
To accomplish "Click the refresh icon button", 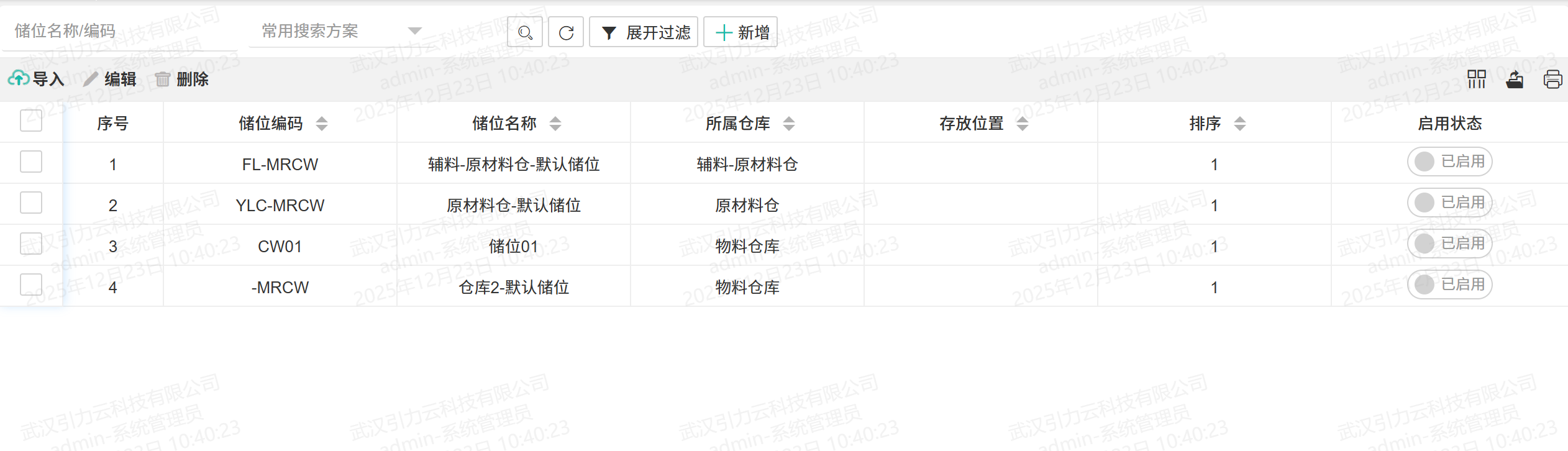I will 566,32.
